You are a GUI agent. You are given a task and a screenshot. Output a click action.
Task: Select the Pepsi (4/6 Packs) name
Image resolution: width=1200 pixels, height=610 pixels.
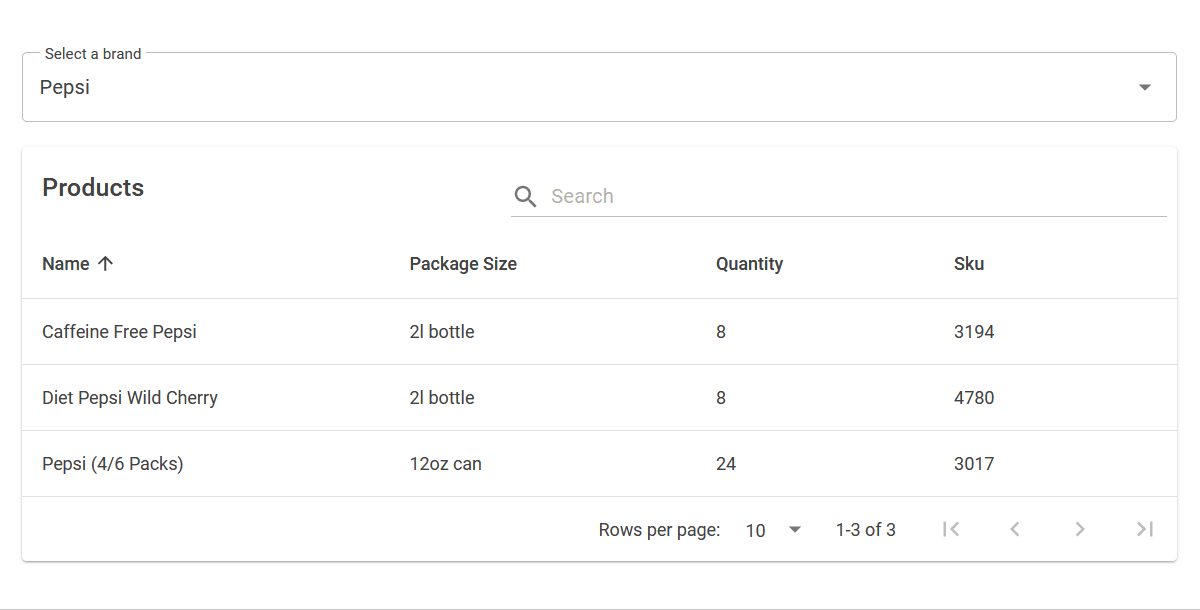(x=113, y=464)
